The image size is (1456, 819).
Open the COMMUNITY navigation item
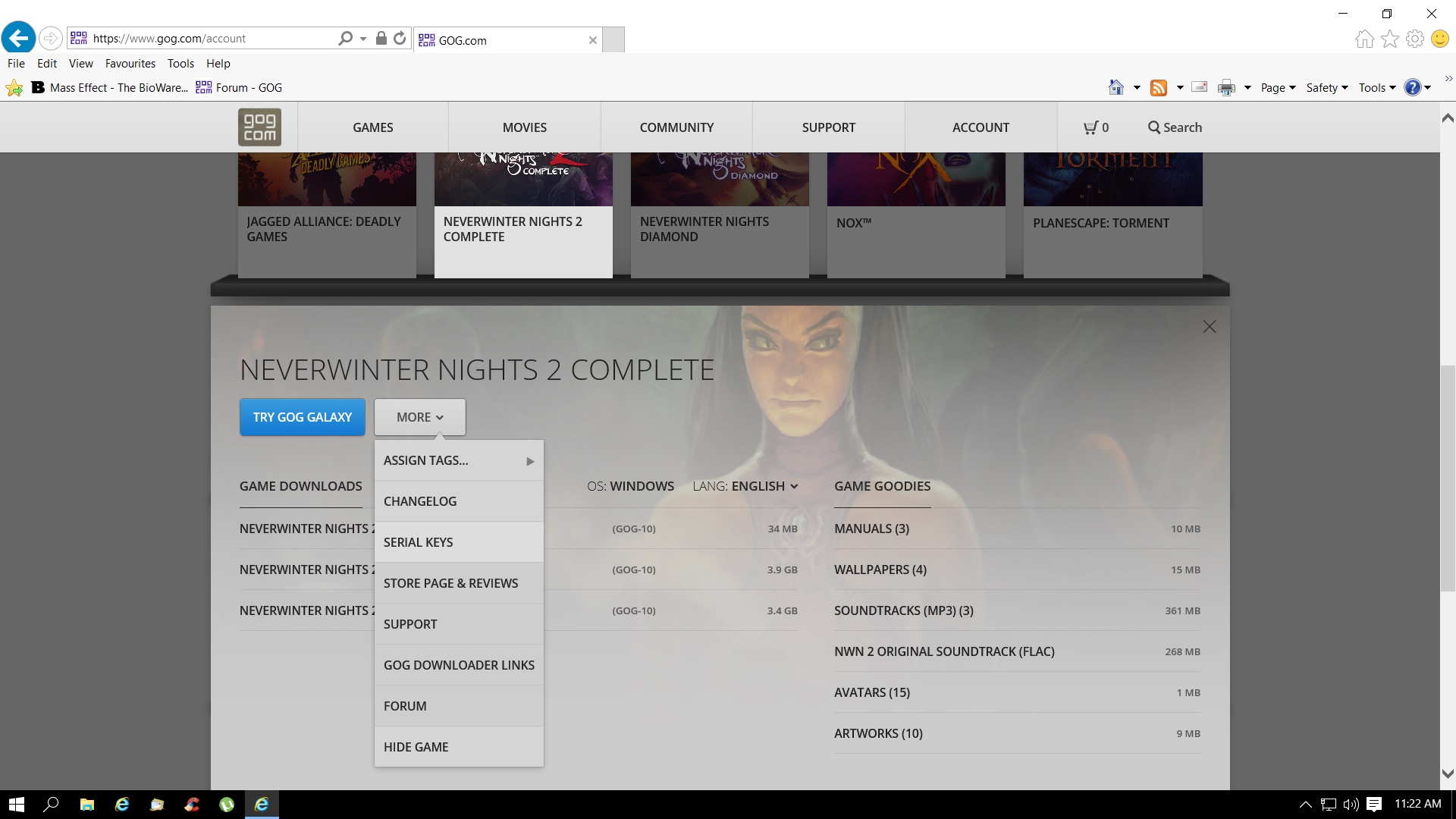tap(676, 127)
